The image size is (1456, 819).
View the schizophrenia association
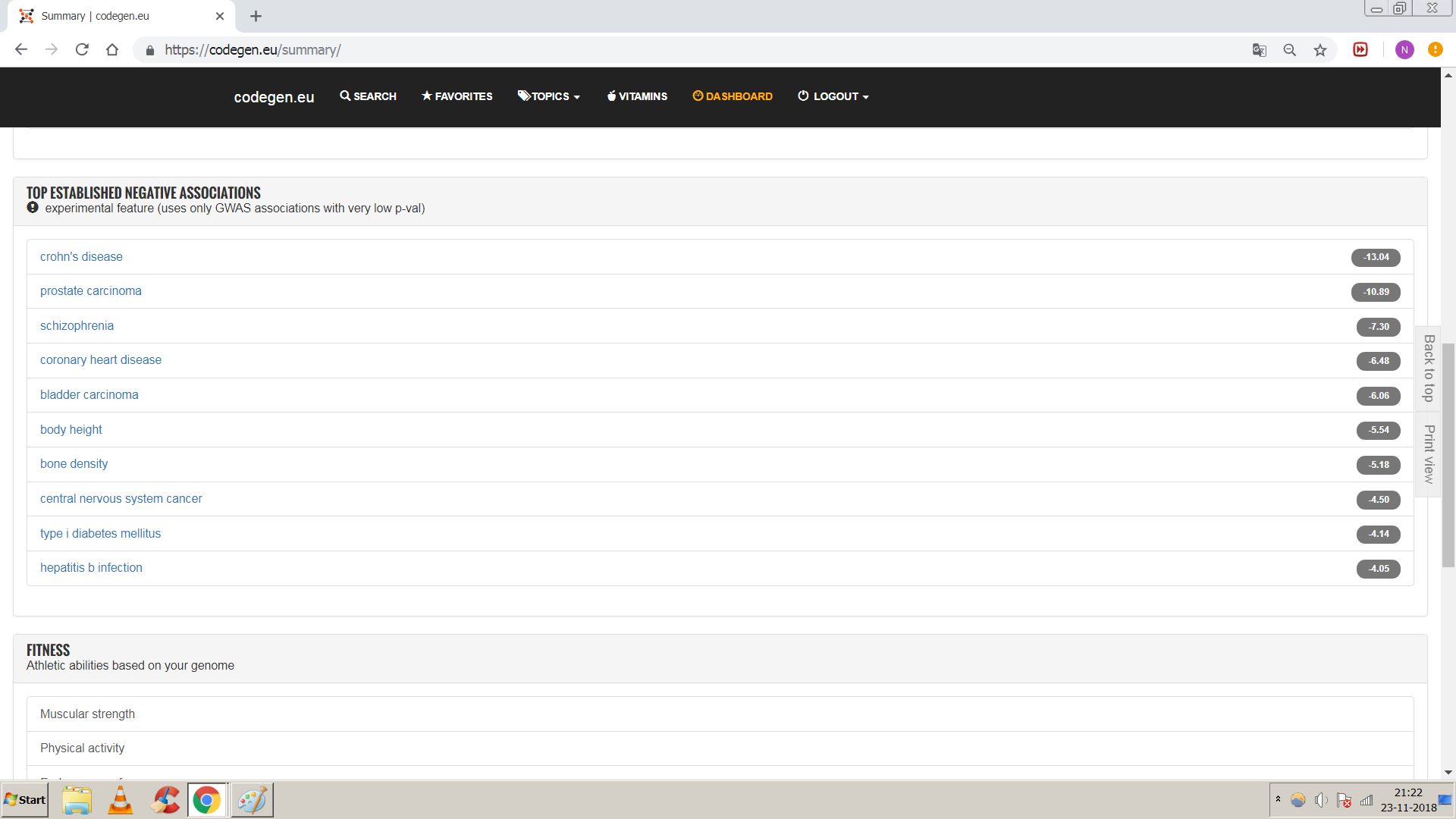[77, 326]
